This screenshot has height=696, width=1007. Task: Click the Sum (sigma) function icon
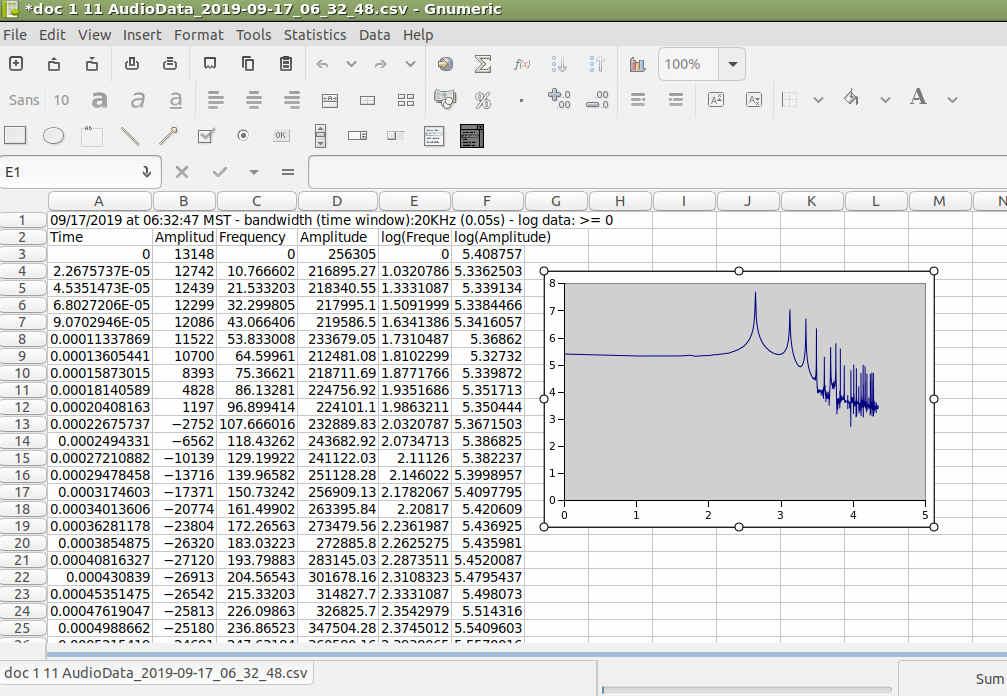point(483,64)
